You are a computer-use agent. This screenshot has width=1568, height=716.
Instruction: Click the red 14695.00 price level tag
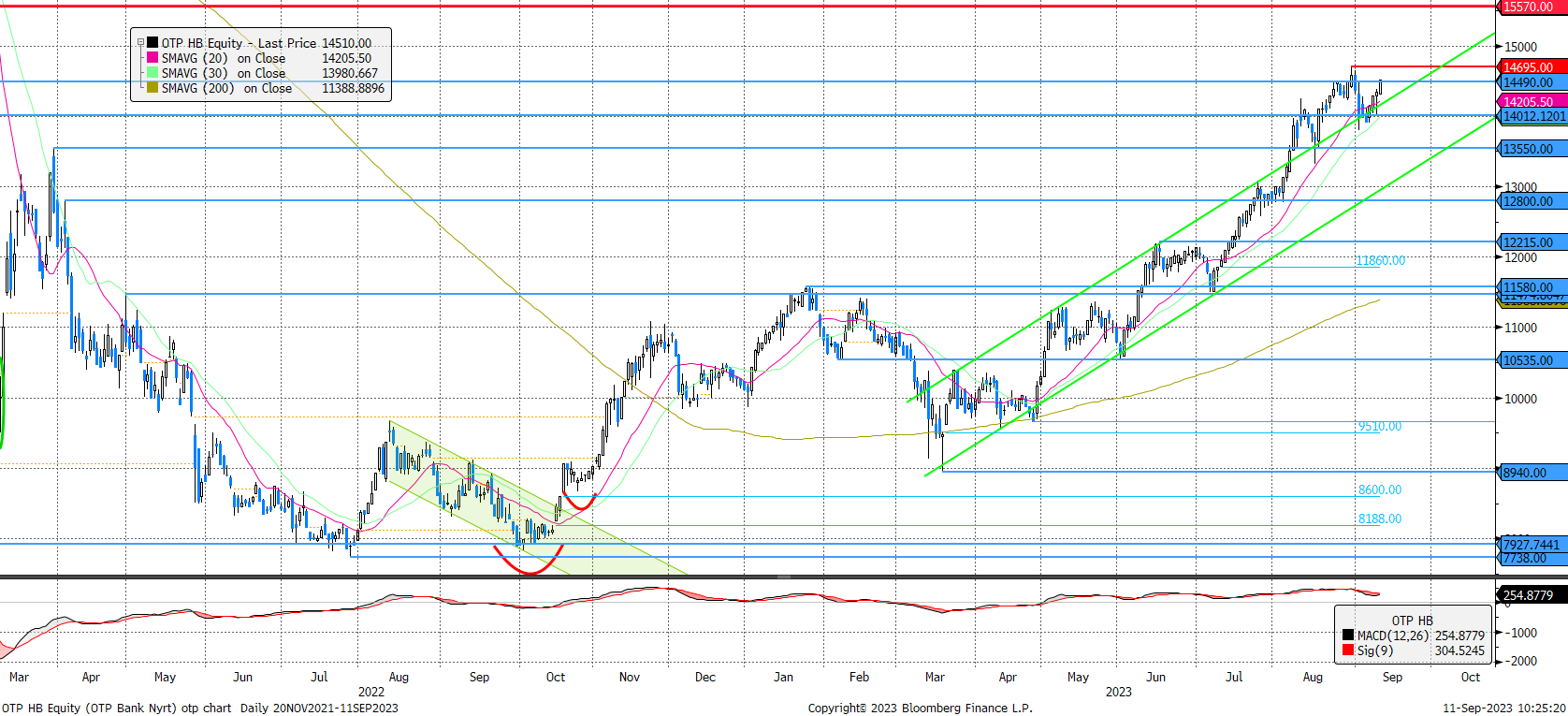point(1532,67)
